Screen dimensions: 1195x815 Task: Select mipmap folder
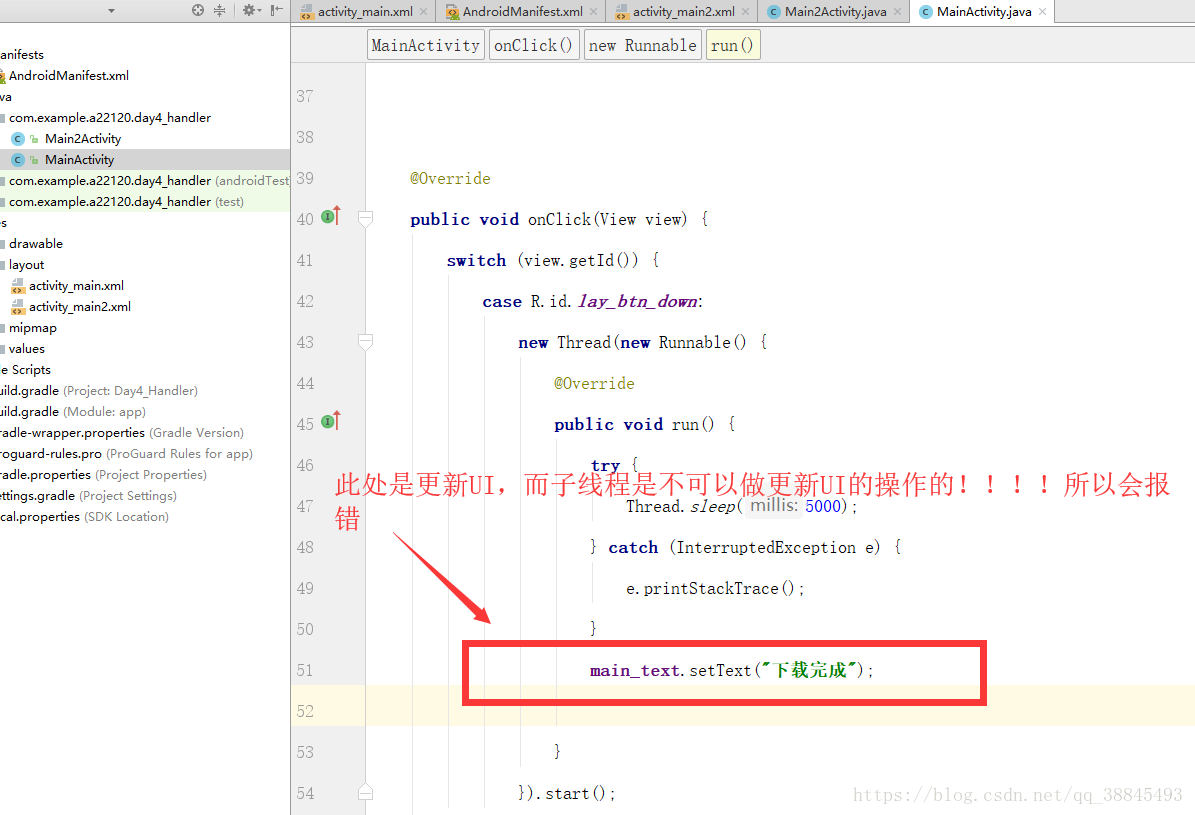coord(33,327)
